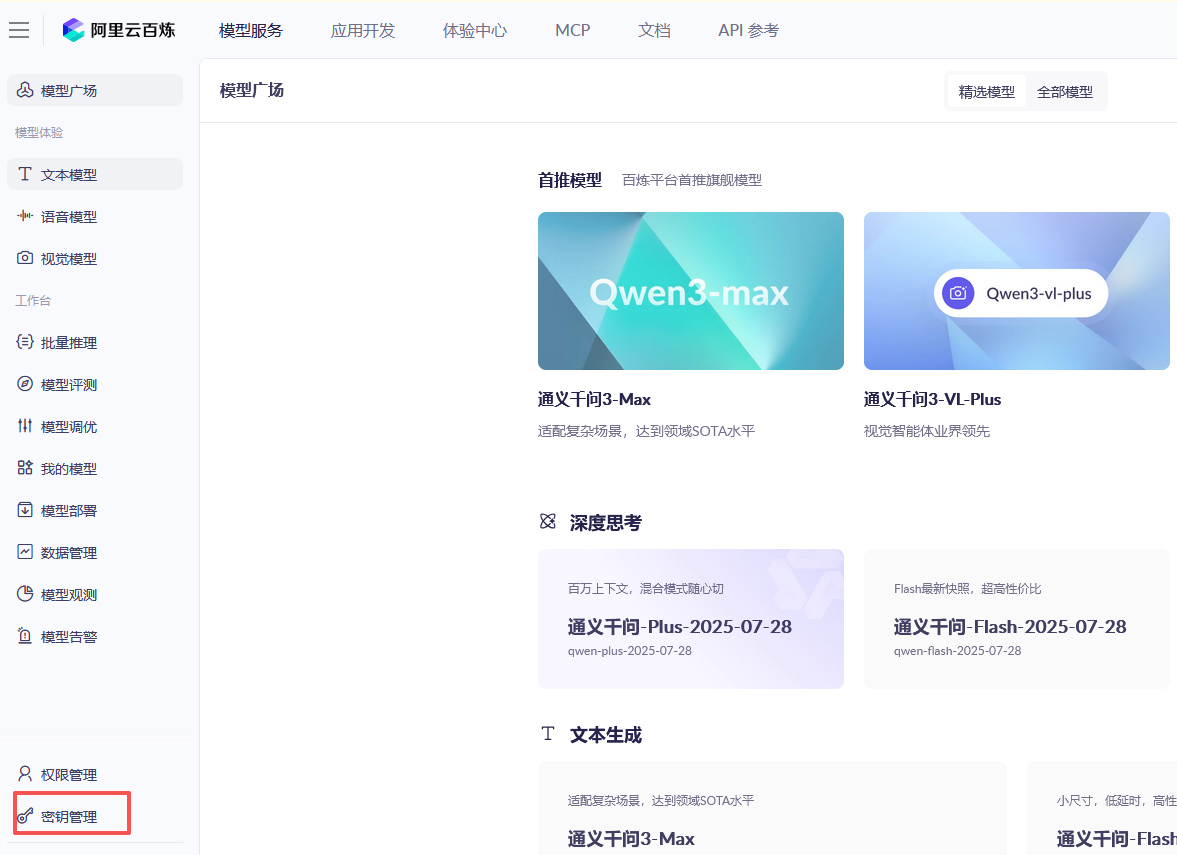Click the 批量推理 icon
This screenshot has height=855, width=1177.
(x=25, y=342)
